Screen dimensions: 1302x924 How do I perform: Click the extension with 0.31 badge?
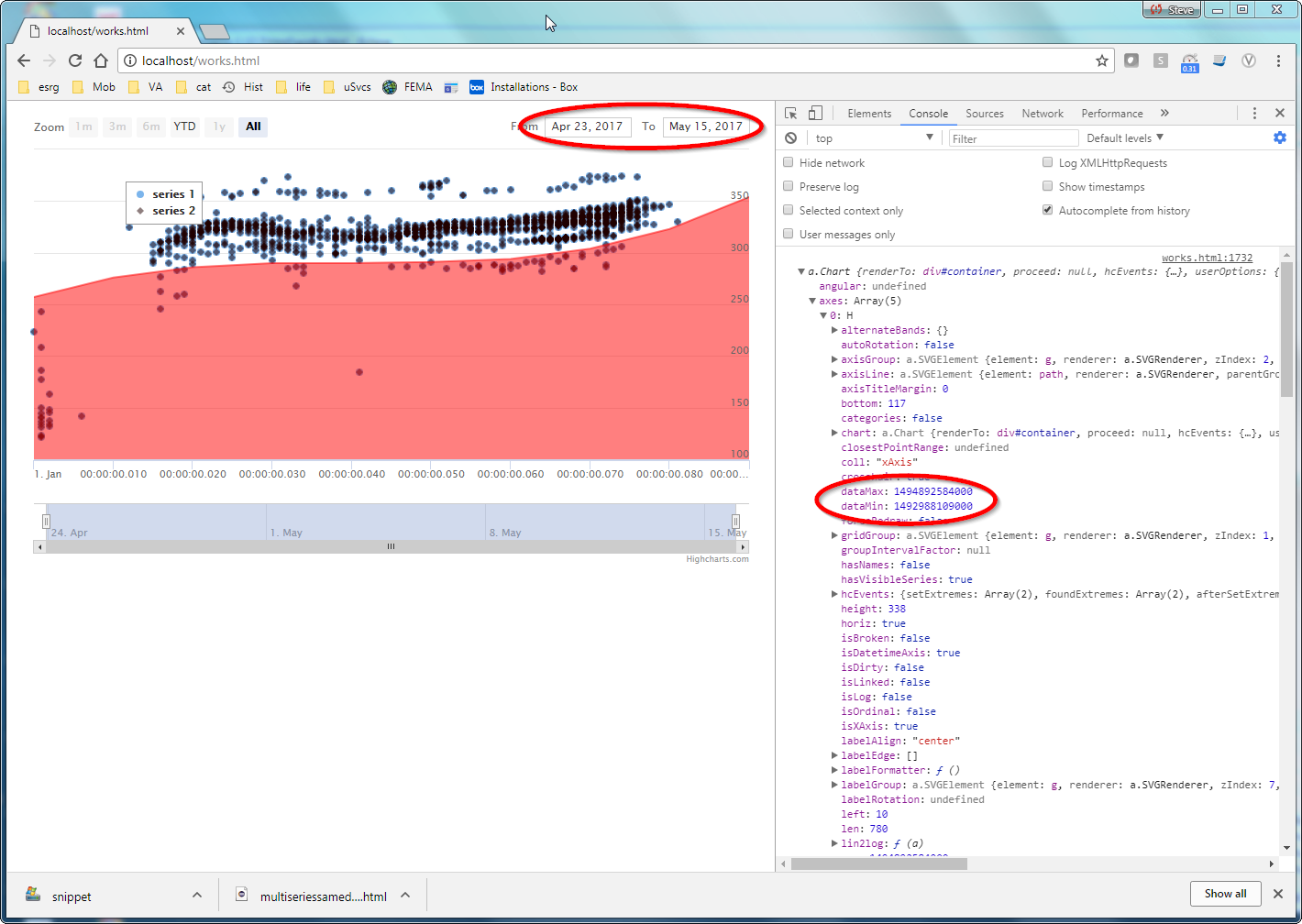pyautogui.click(x=1189, y=61)
